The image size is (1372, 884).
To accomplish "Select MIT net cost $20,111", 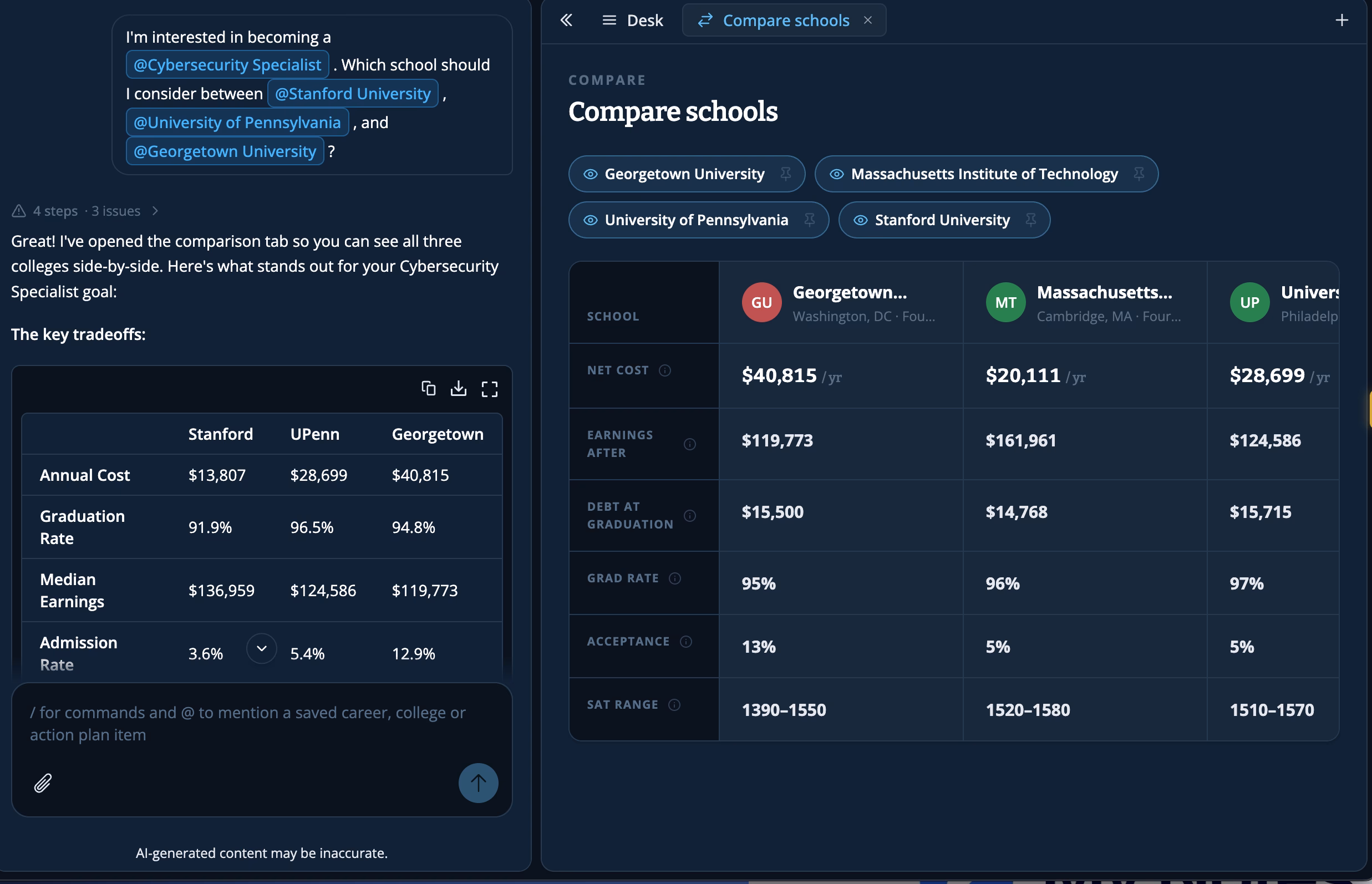I will pyautogui.click(x=1023, y=375).
